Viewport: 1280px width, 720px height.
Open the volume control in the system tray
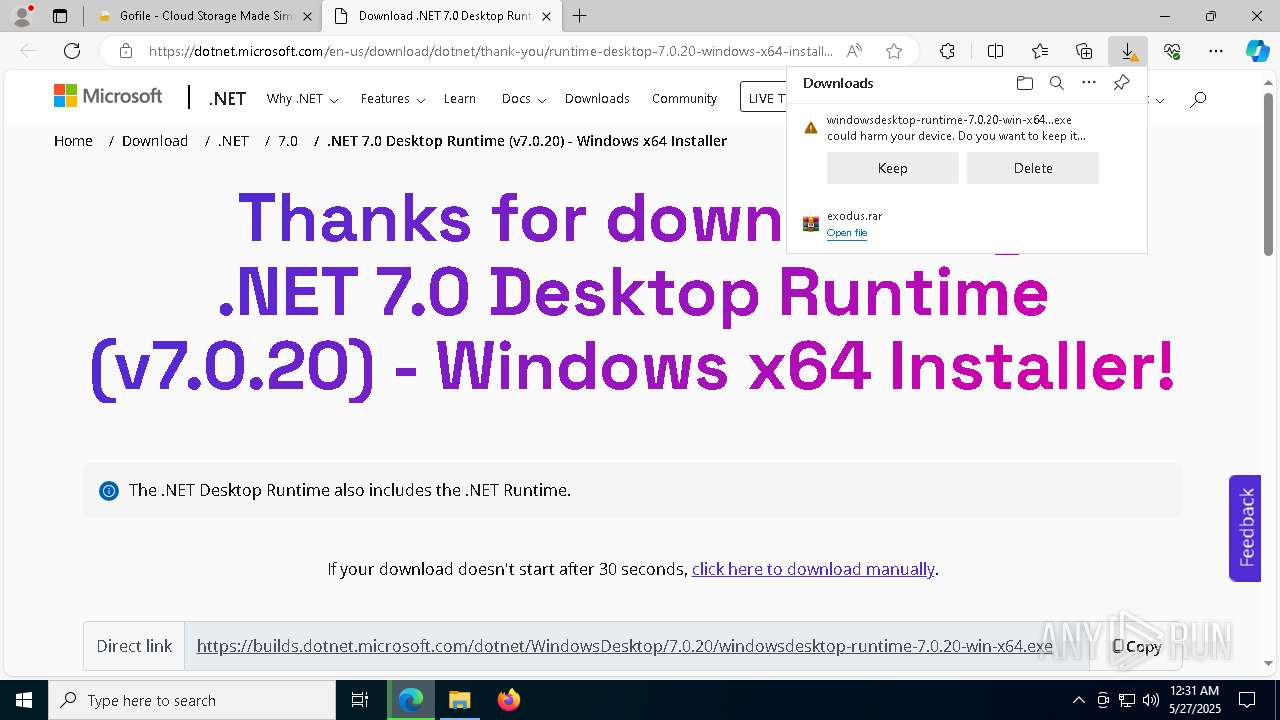1150,700
